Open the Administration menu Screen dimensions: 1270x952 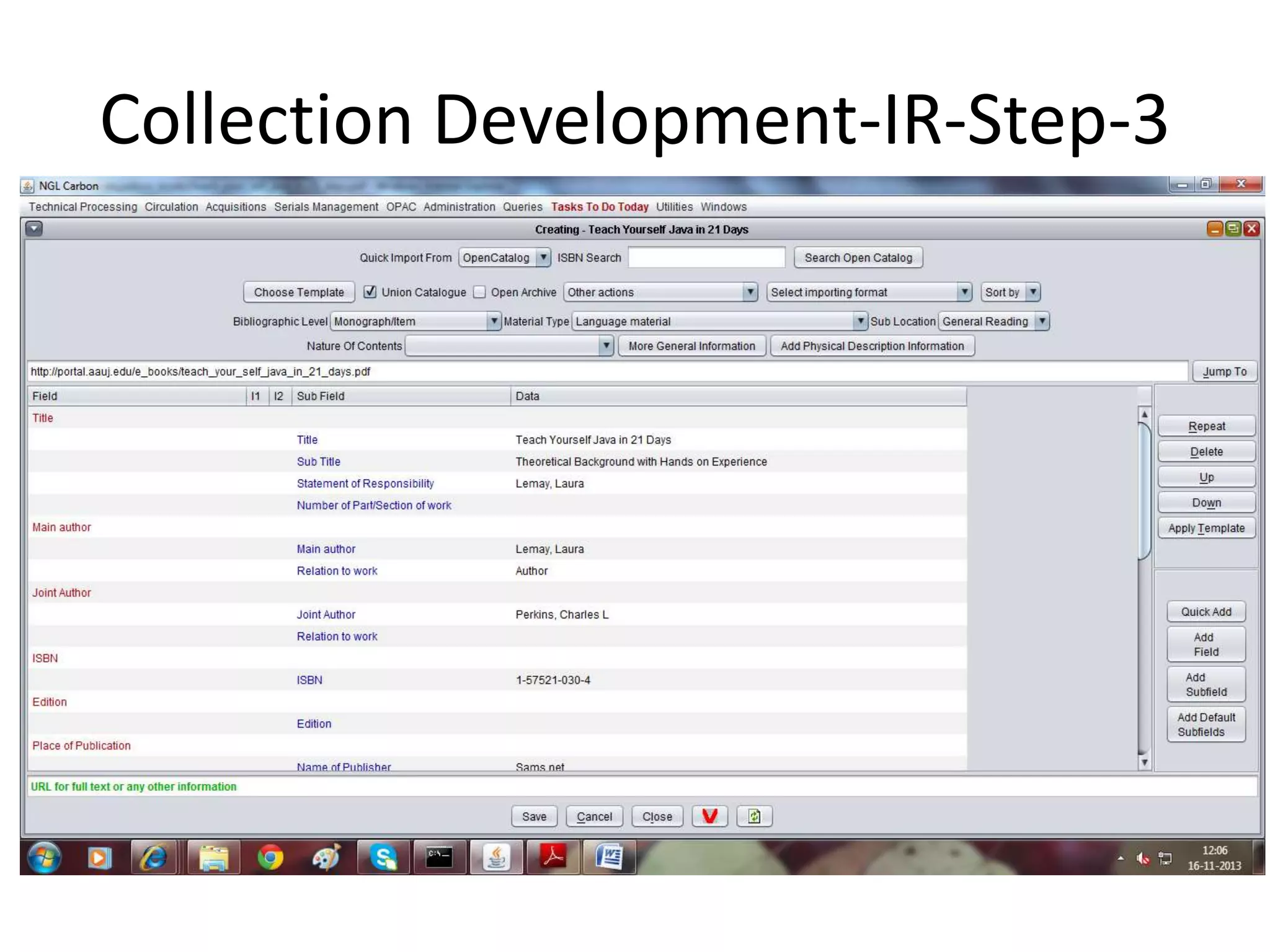(x=460, y=206)
